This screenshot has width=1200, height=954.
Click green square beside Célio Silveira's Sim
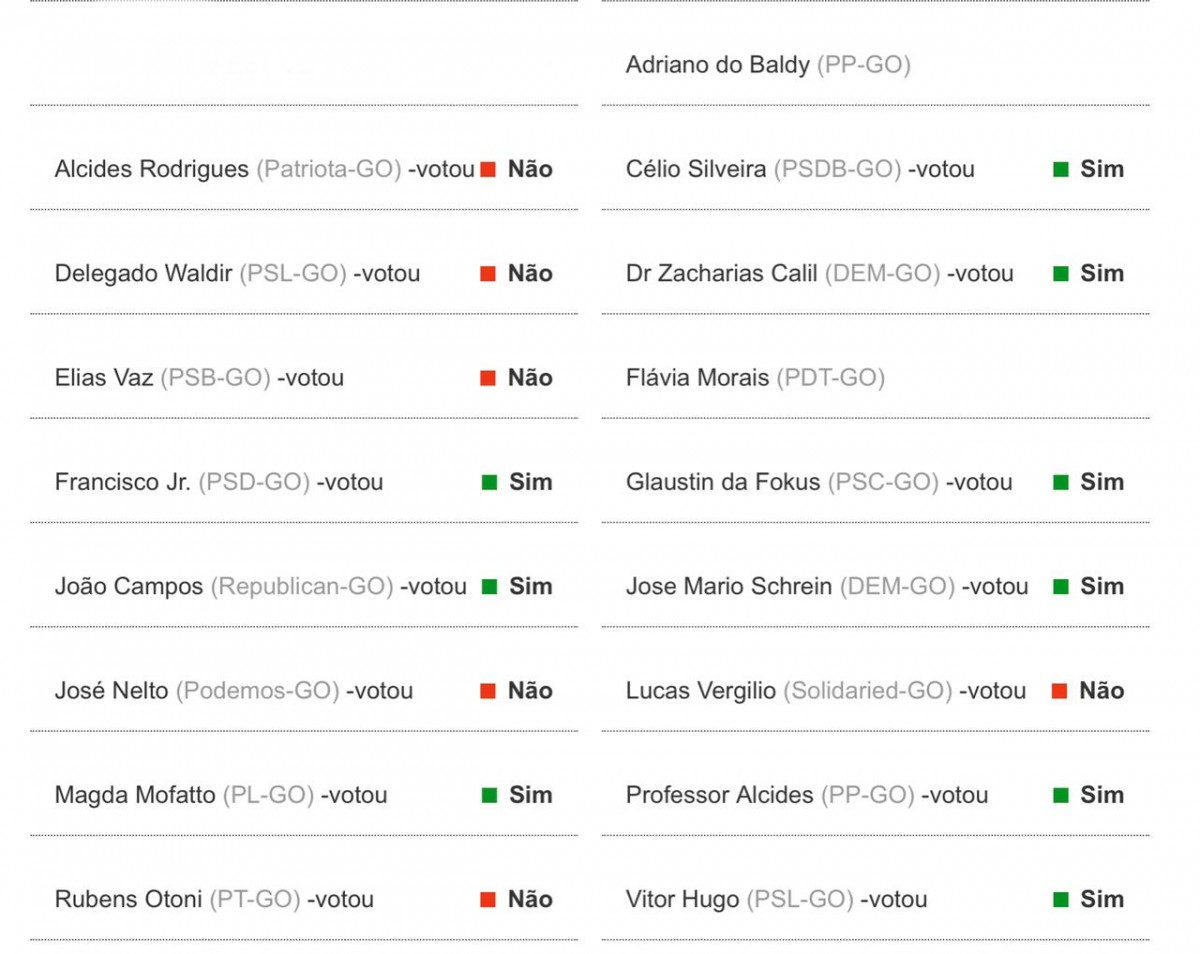[1061, 170]
